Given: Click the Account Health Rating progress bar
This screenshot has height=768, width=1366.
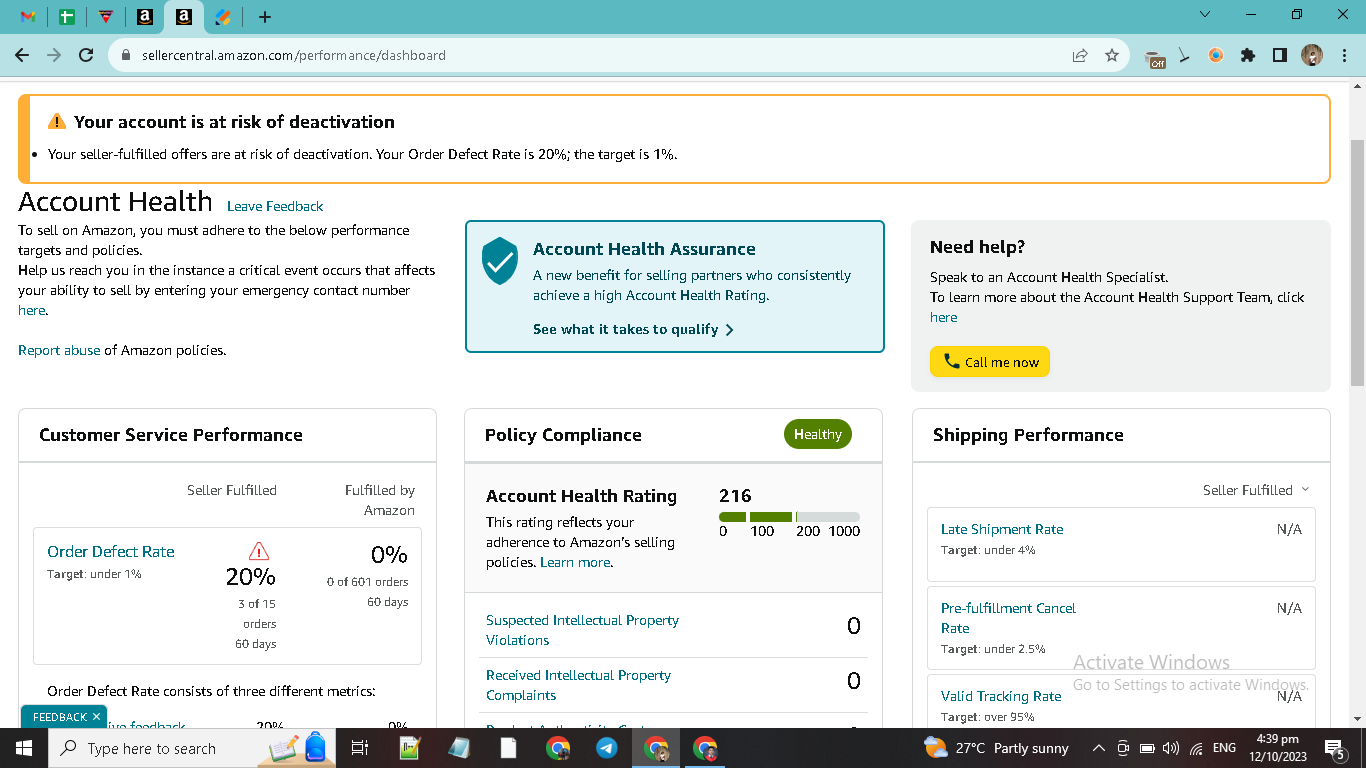Looking at the screenshot, I should (x=789, y=517).
